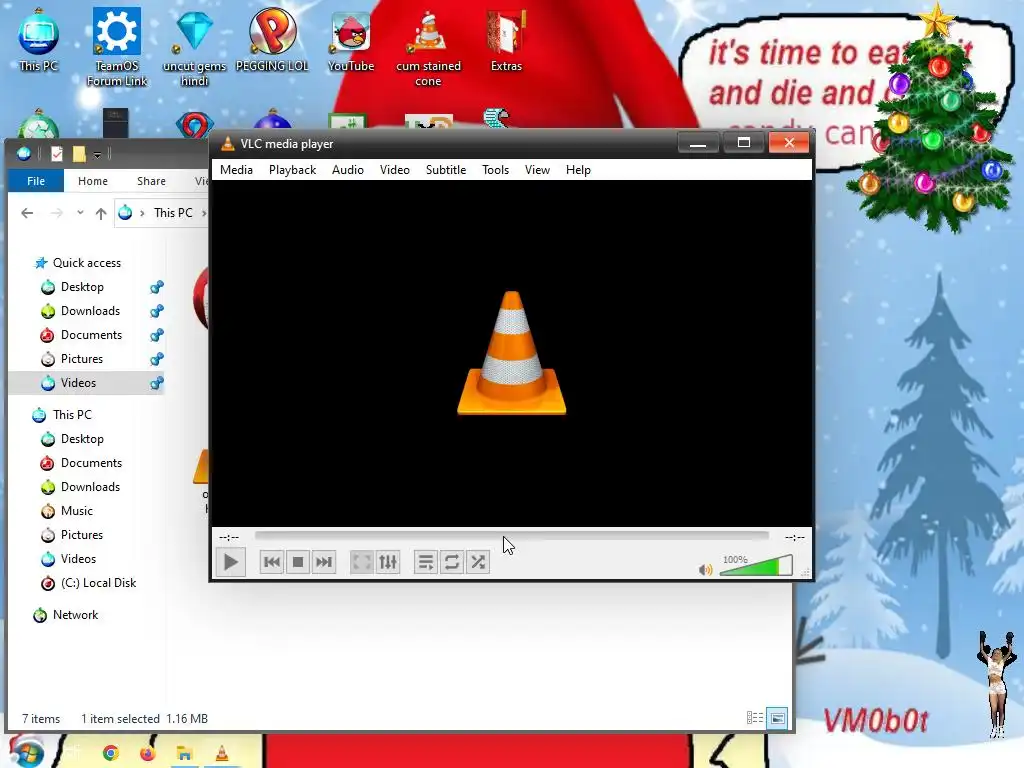1024x768 pixels.
Task: Open Downloads under This PC
Action: [90, 487]
